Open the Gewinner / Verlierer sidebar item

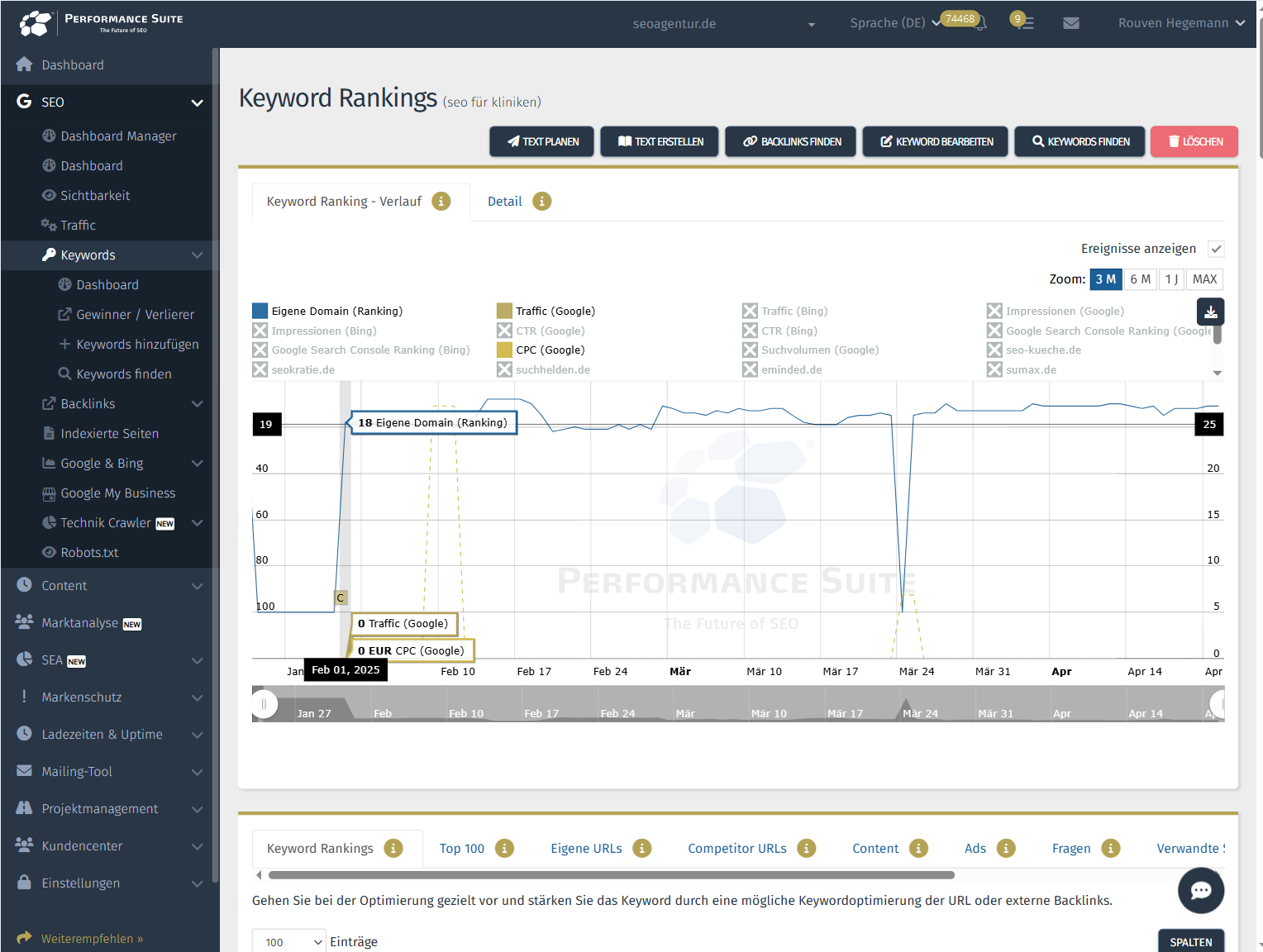pos(126,315)
